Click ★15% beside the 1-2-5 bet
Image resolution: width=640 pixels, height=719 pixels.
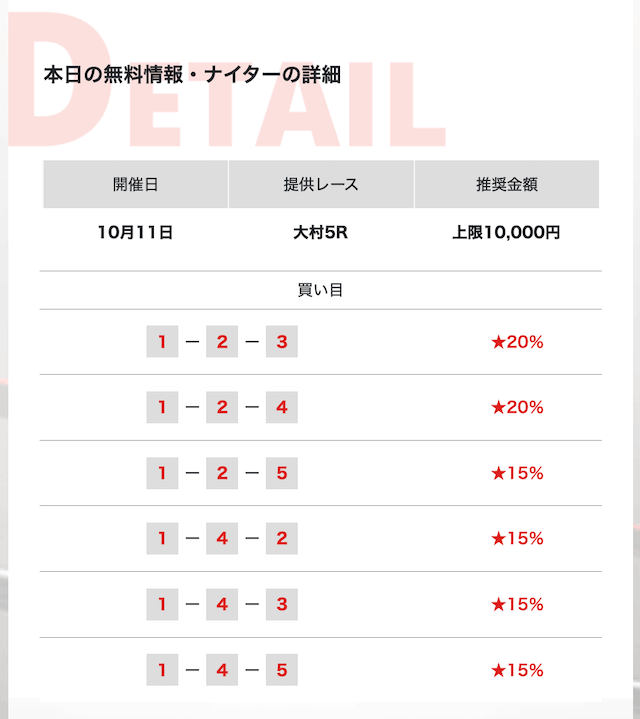pos(517,473)
